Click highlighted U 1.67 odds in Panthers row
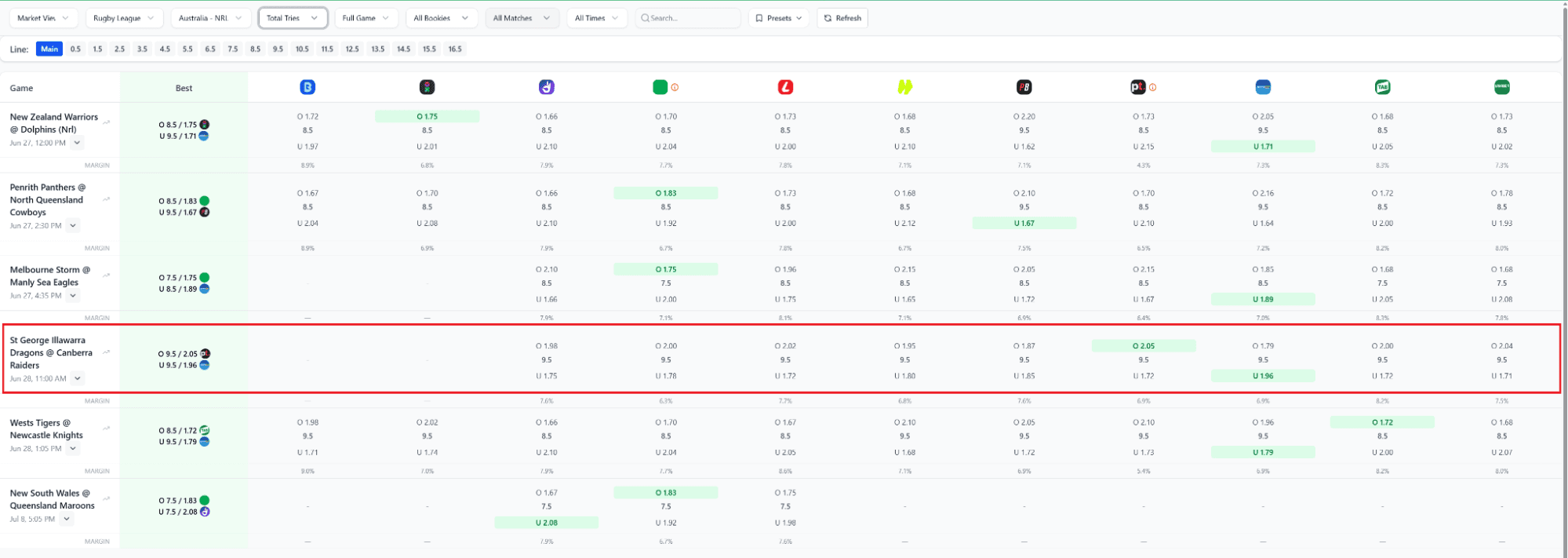The width and height of the screenshot is (1568, 558). pyautogui.click(x=1024, y=223)
